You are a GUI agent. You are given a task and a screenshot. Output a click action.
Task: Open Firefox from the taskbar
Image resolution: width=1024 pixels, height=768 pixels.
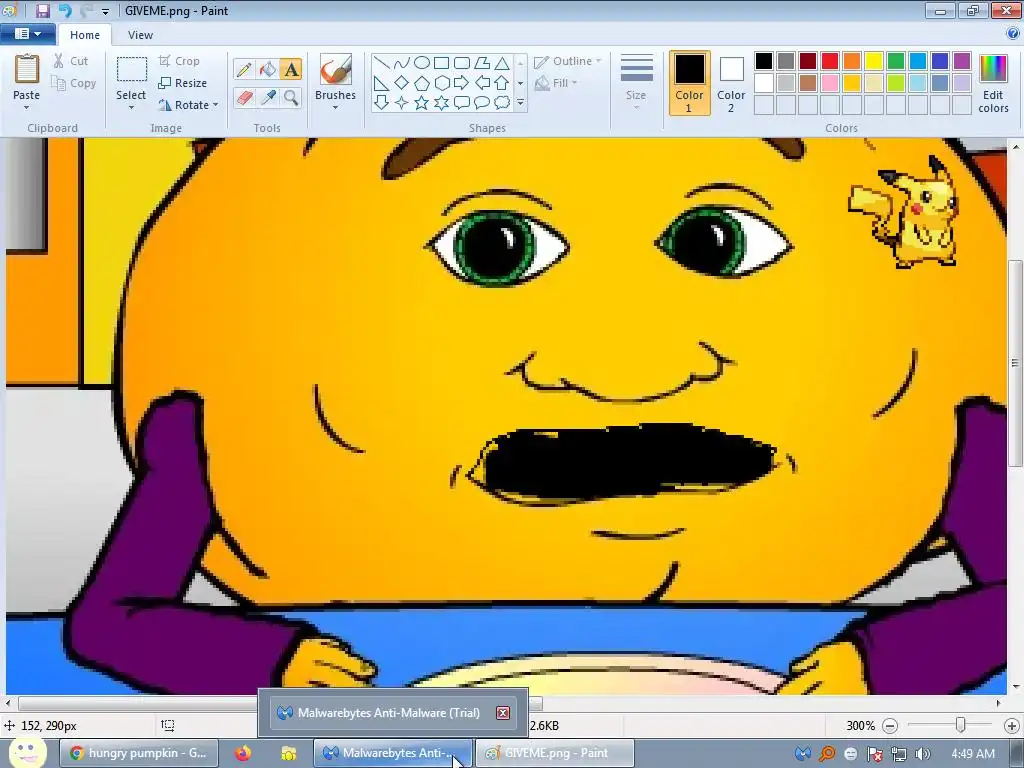click(x=243, y=753)
